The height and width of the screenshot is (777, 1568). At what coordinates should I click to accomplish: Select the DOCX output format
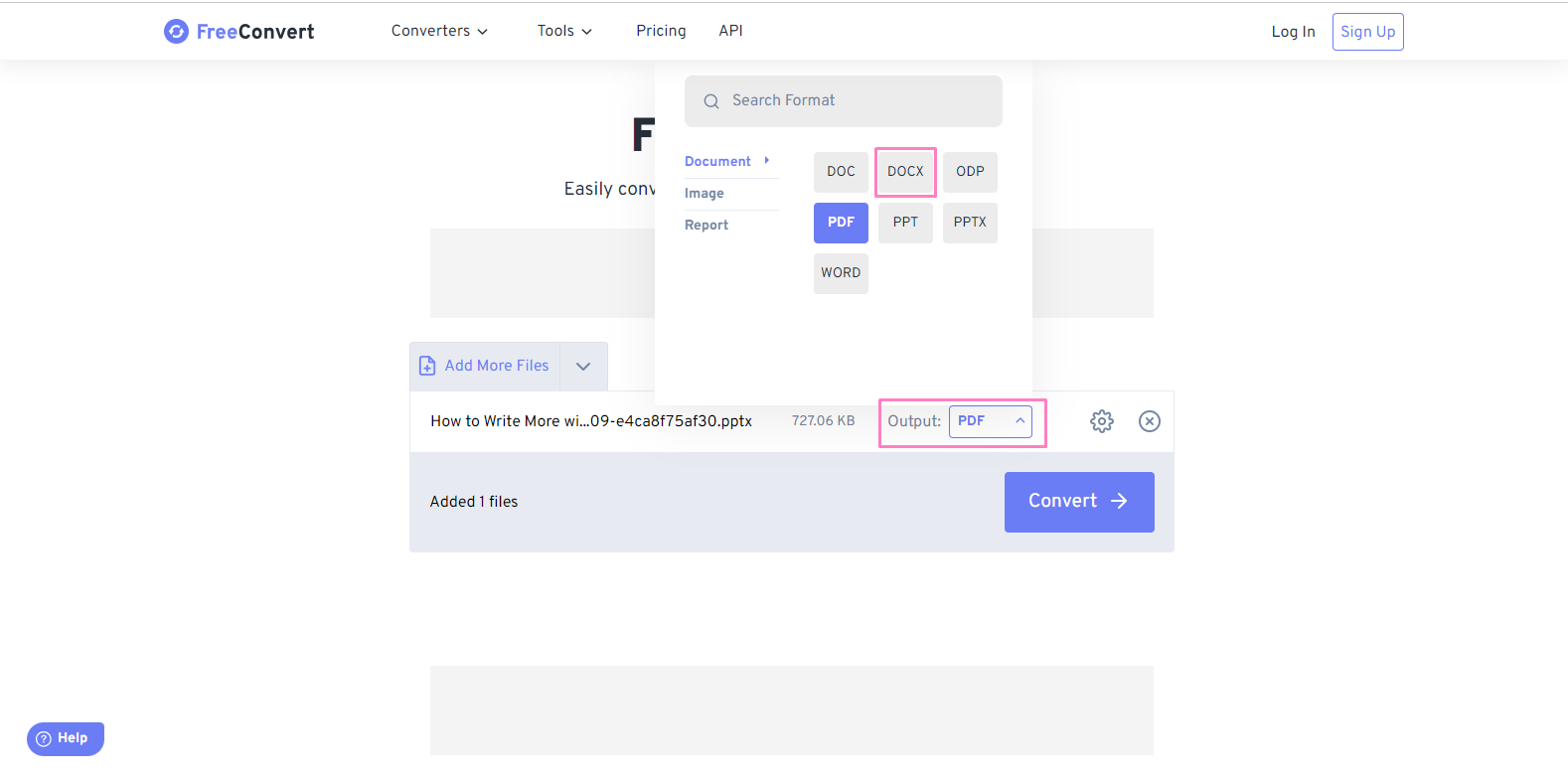(904, 171)
